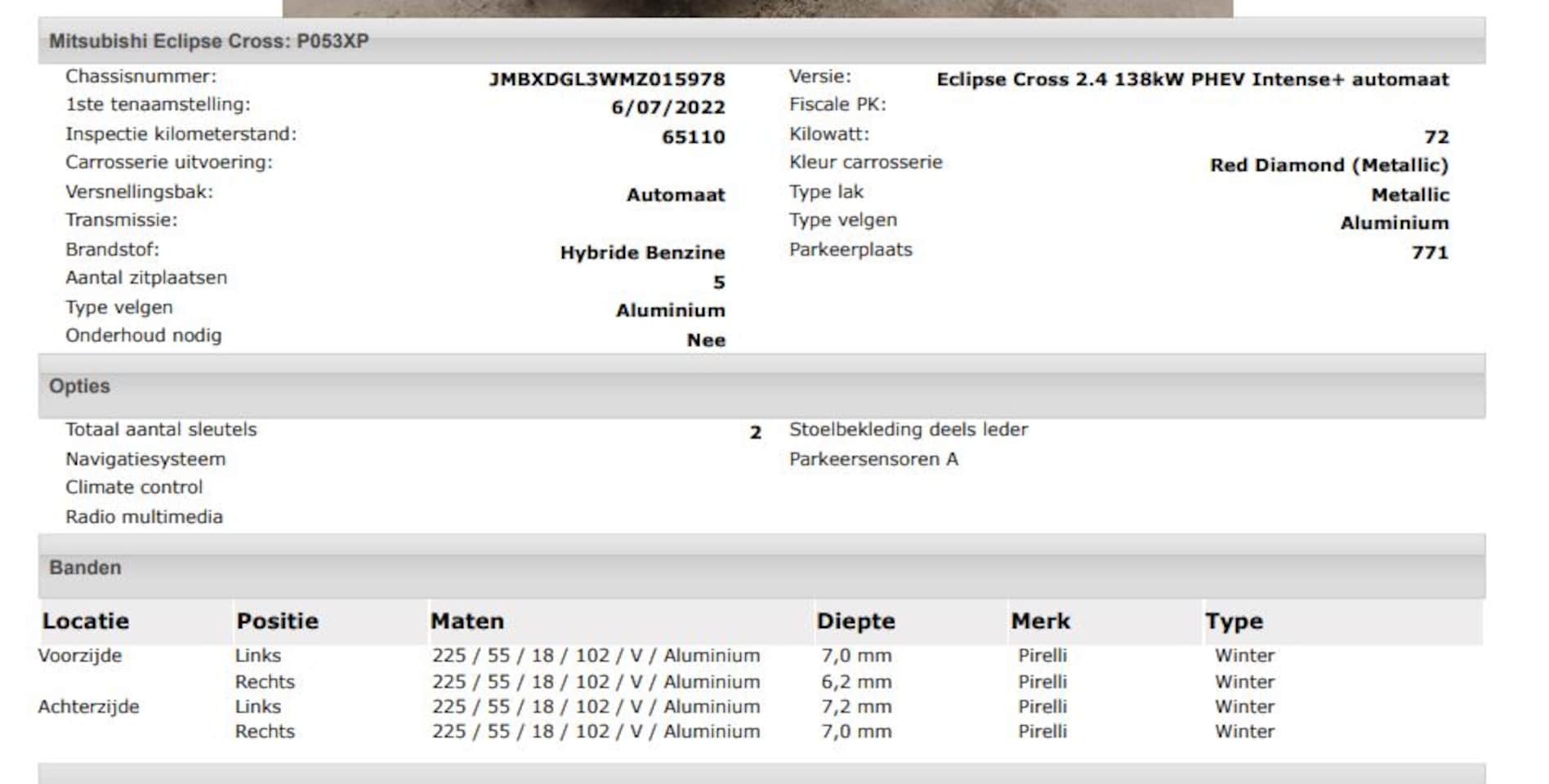Select the Navigatiesysteem option entry
Image resolution: width=1549 pixels, height=784 pixels.
[145, 459]
